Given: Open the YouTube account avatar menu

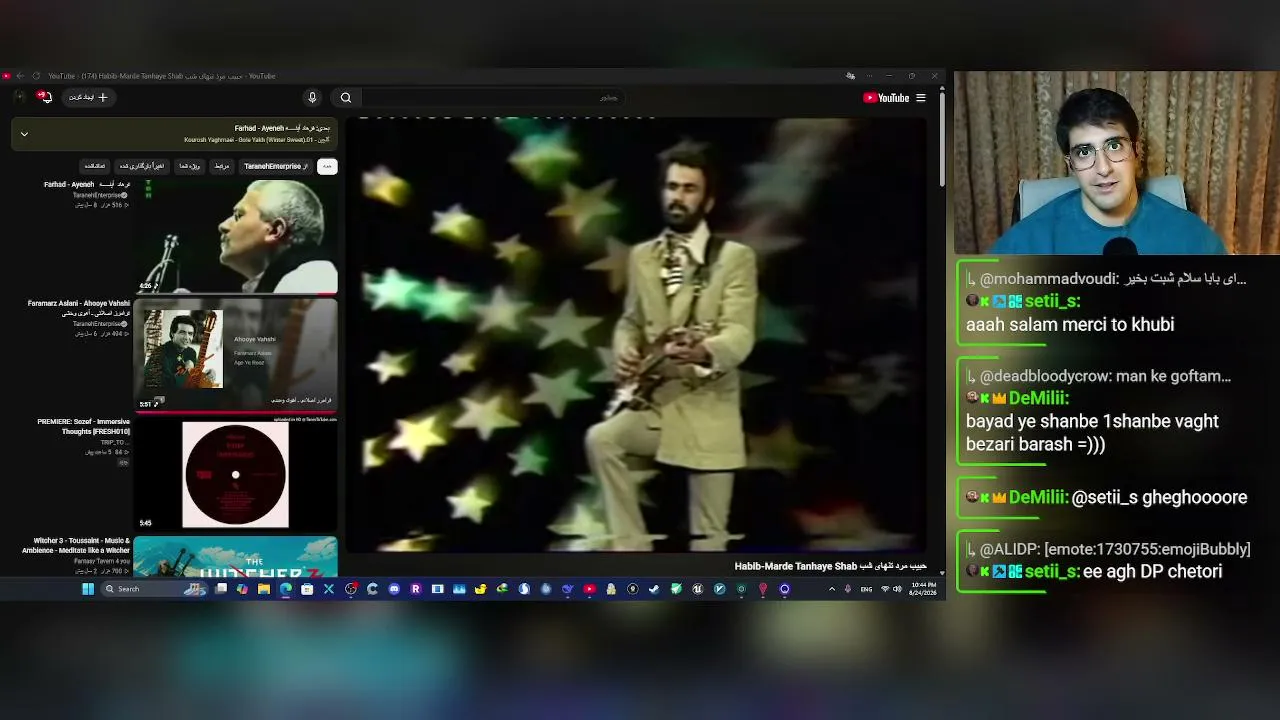Looking at the screenshot, I should (20, 97).
